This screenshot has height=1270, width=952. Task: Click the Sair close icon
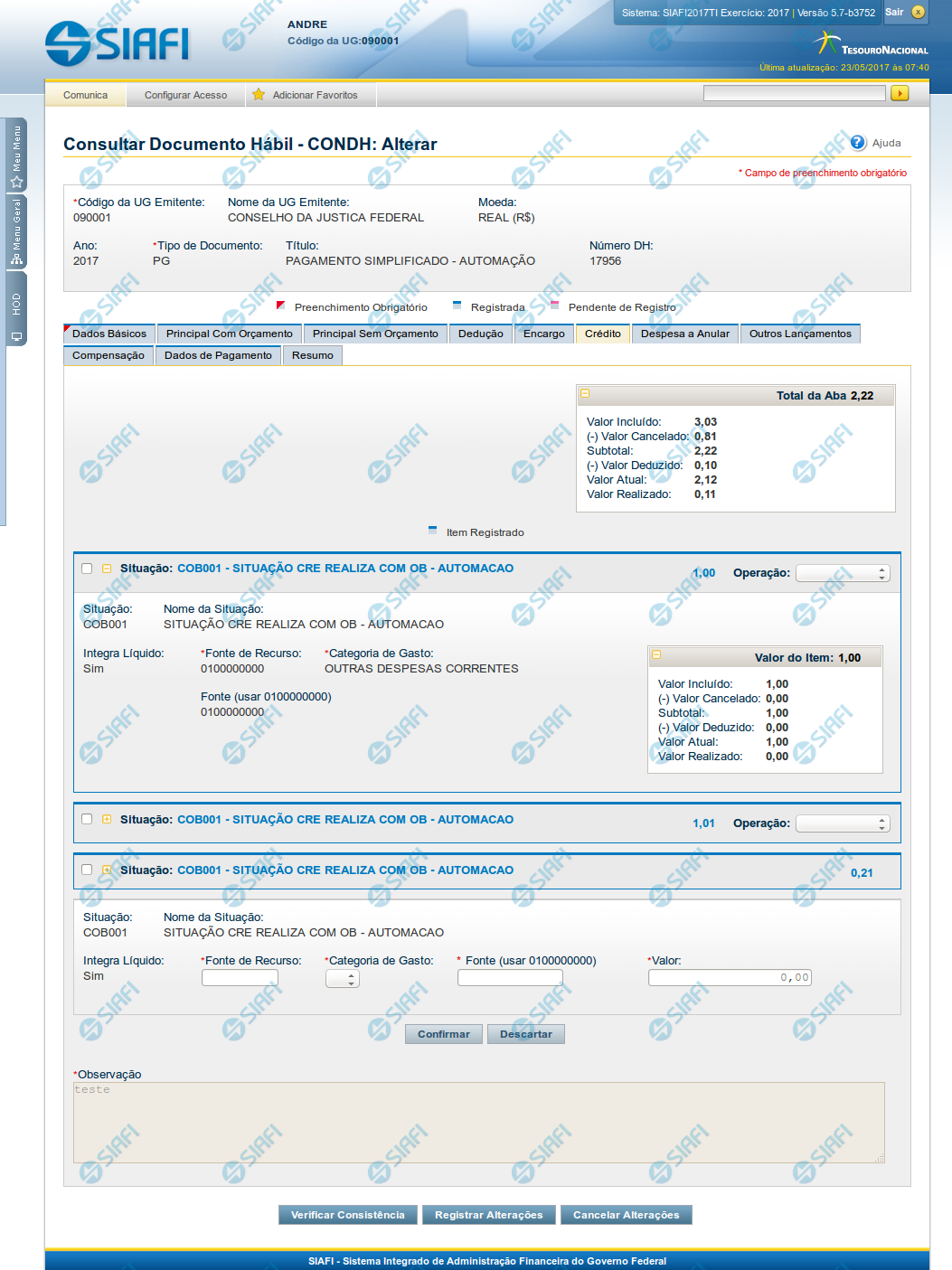click(918, 13)
